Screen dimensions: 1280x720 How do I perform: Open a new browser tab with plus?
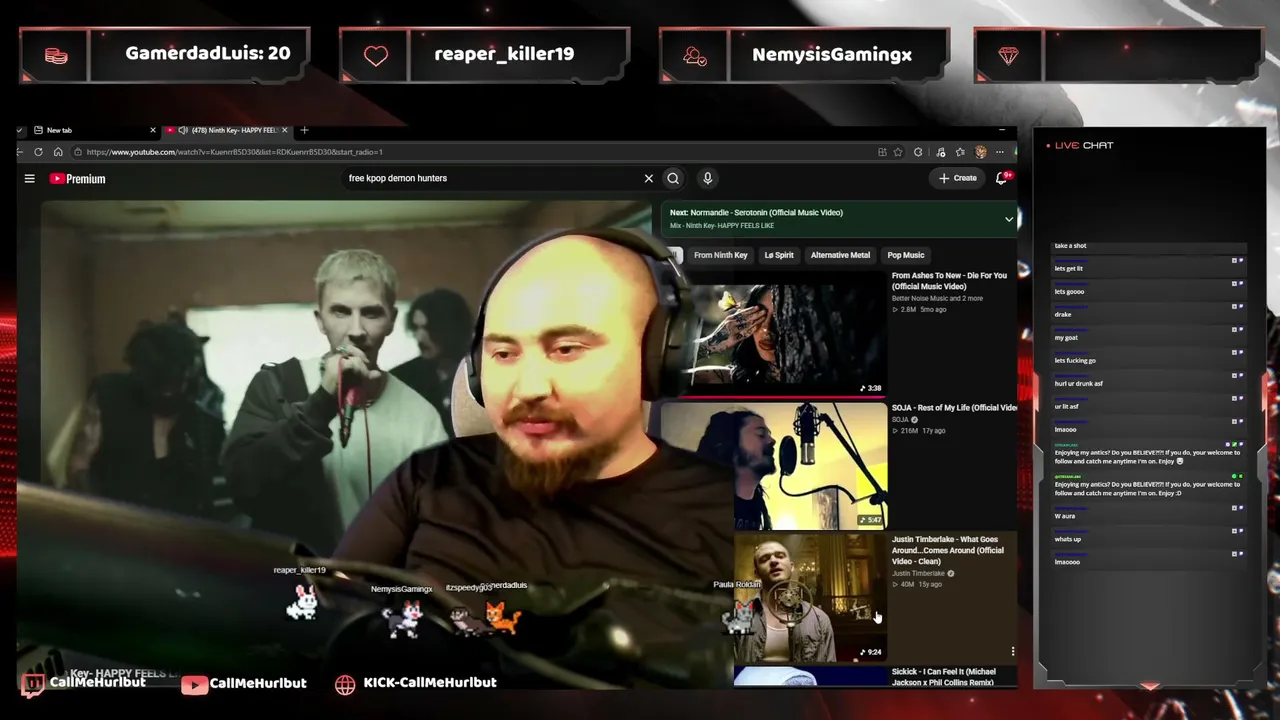(304, 130)
